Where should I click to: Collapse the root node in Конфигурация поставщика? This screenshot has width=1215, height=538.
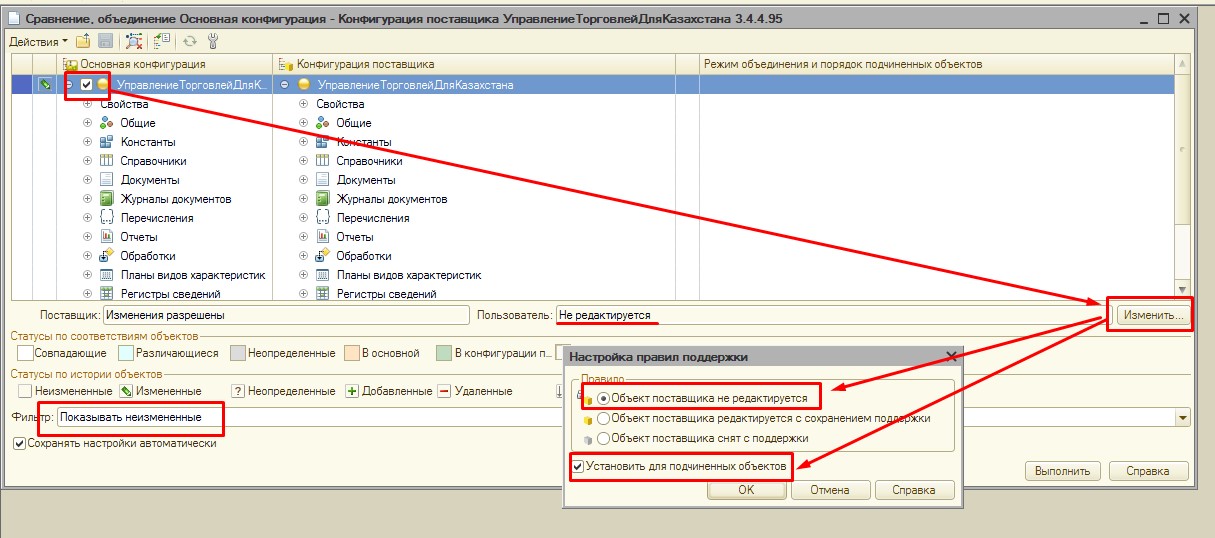point(286,85)
